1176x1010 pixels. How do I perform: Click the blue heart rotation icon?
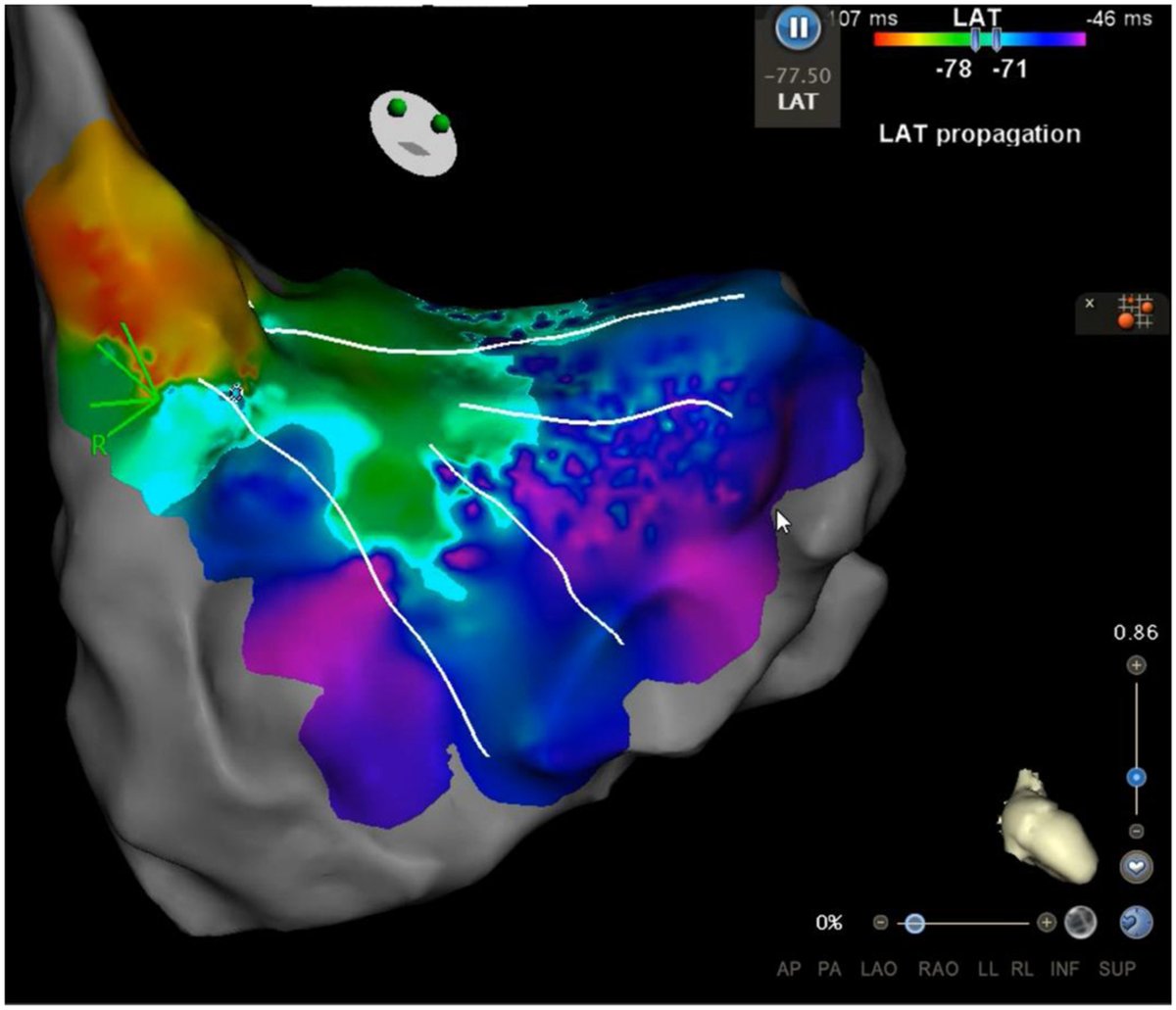coord(1136,922)
